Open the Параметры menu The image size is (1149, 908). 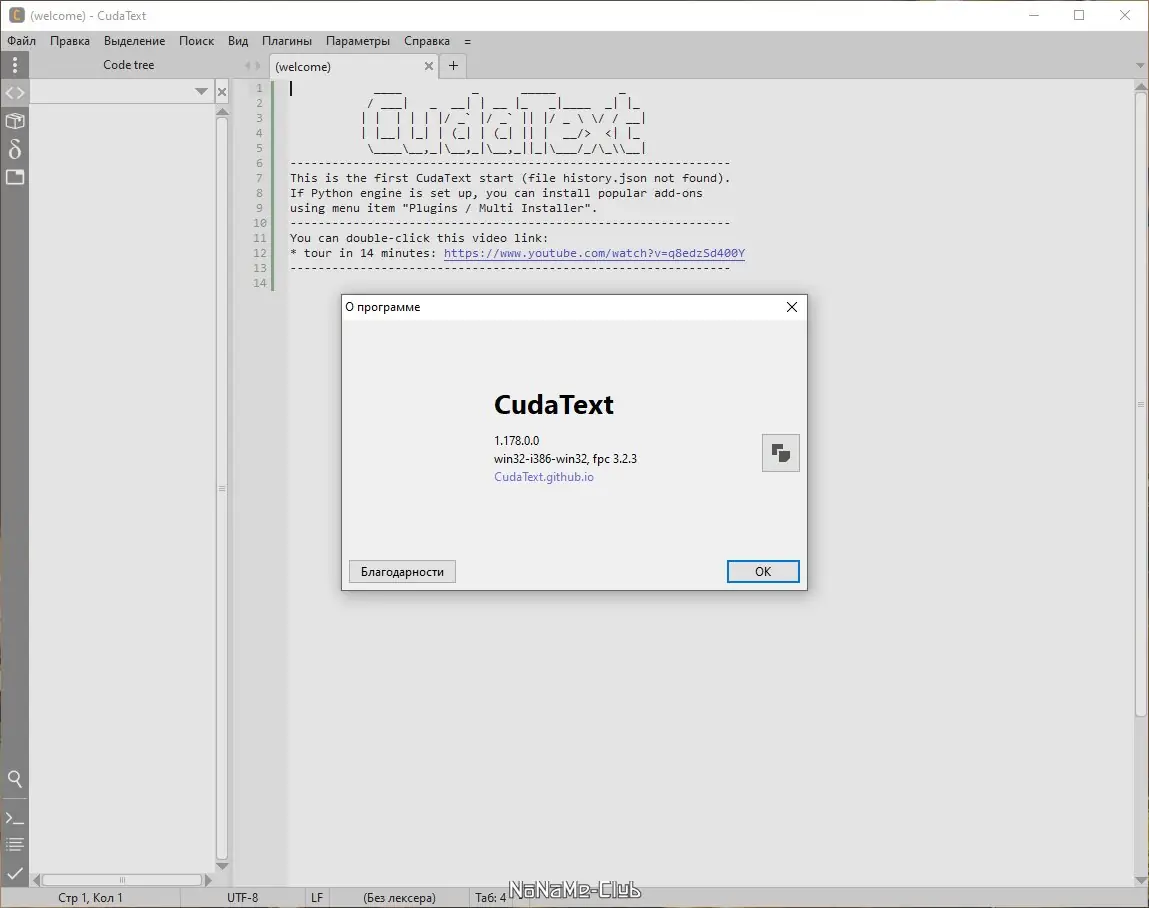358,41
